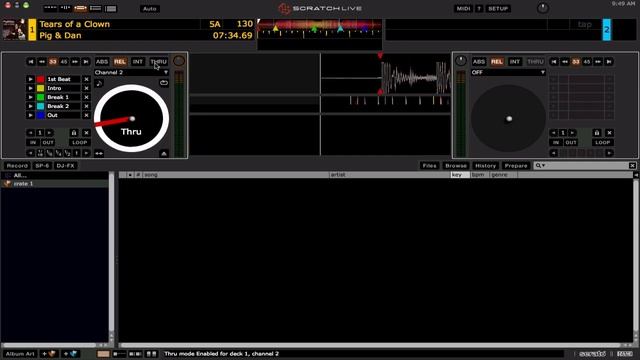Screen dimensions: 640x360
Task: Open MIDI assignment mode
Action: click(463, 9)
